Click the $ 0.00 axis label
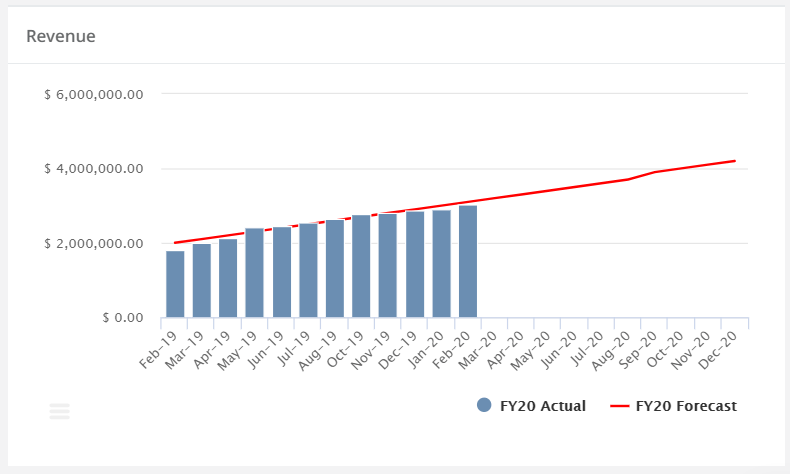Screen dimensions: 790x474 pos(123,318)
